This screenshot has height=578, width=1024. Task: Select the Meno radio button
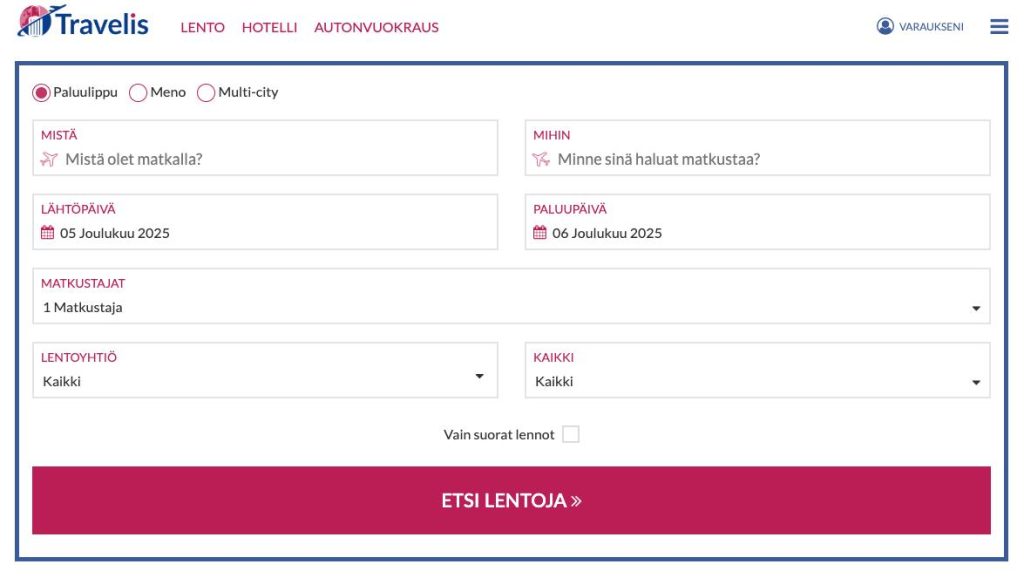(x=137, y=92)
